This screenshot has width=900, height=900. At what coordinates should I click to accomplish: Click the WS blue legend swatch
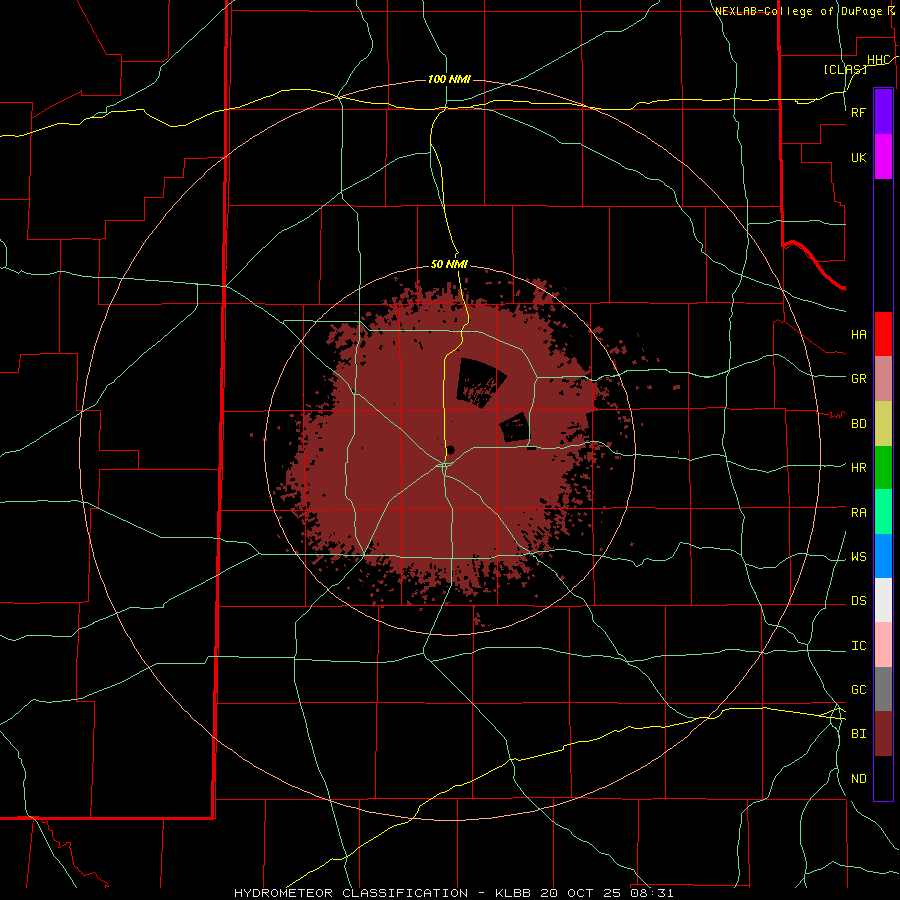pyautogui.click(x=883, y=556)
